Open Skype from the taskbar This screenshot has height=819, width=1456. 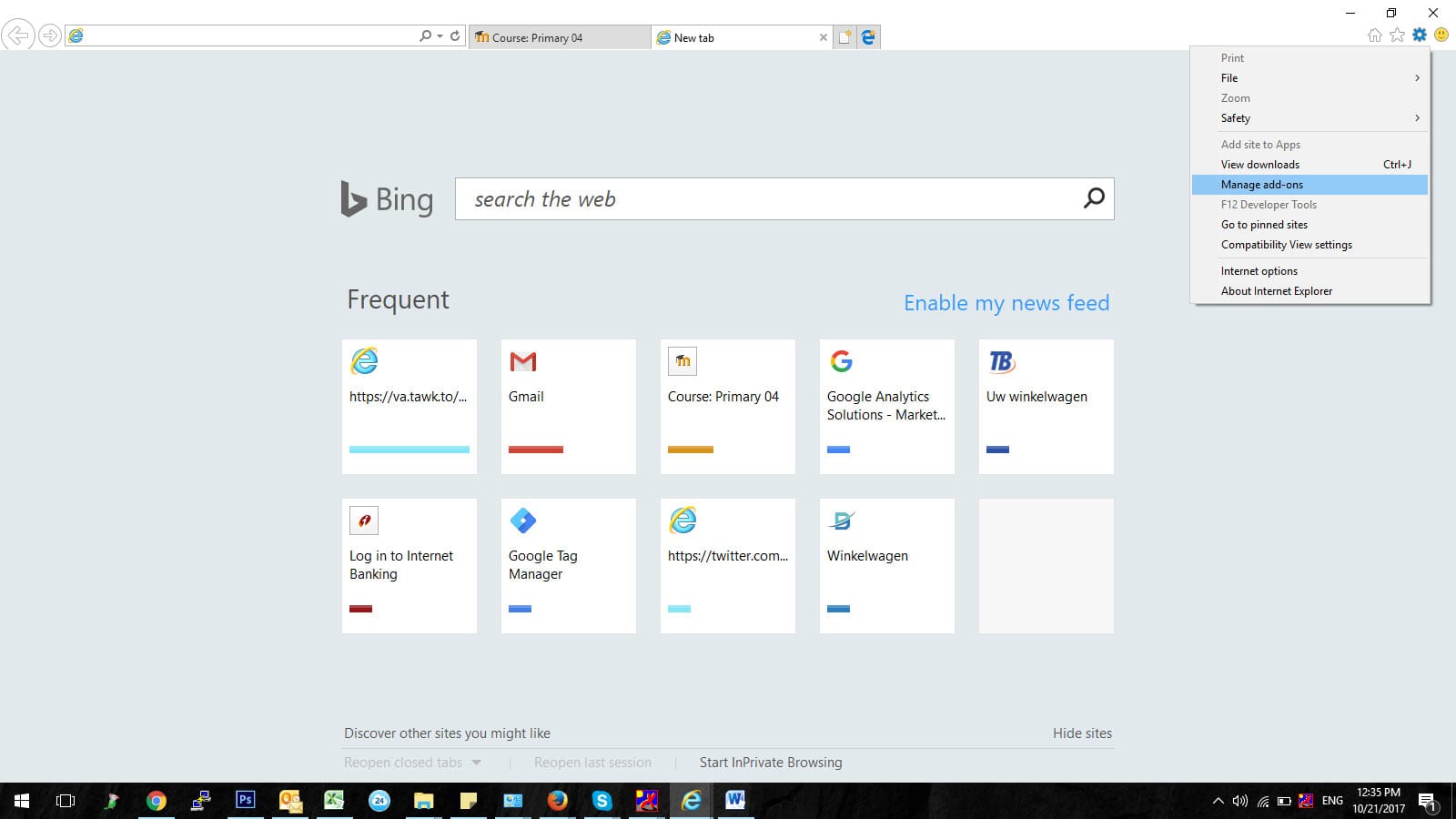click(602, 801)
